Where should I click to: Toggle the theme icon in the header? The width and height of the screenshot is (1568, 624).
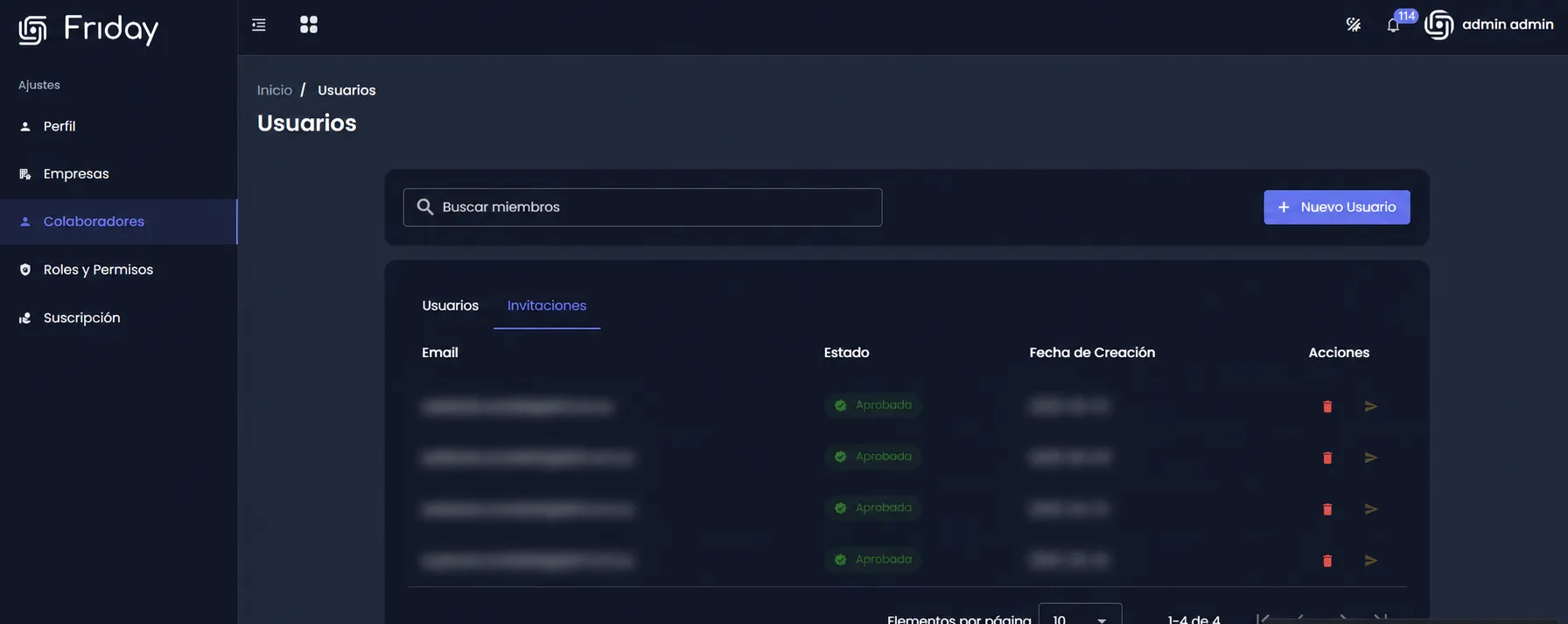click(1354, 25)
